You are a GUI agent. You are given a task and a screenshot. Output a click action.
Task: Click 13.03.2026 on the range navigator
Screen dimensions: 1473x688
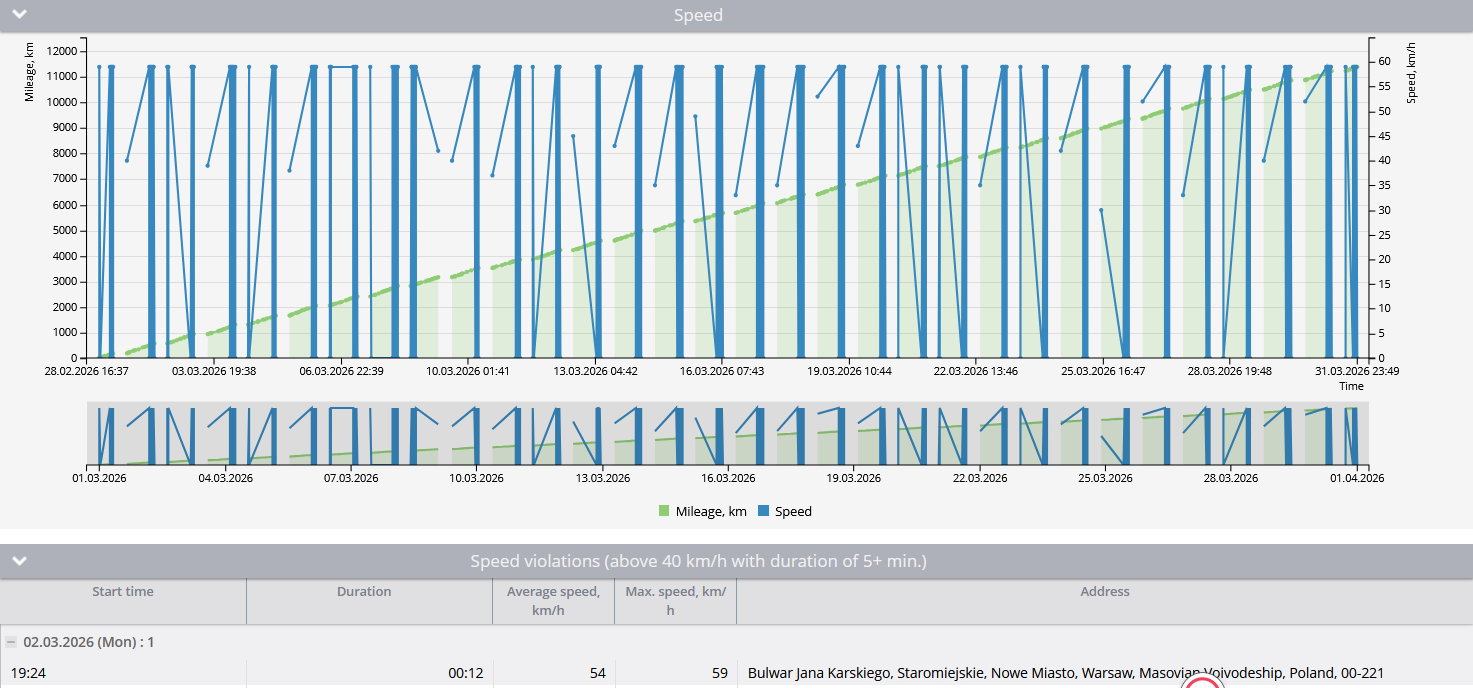(x=603, y=478)
